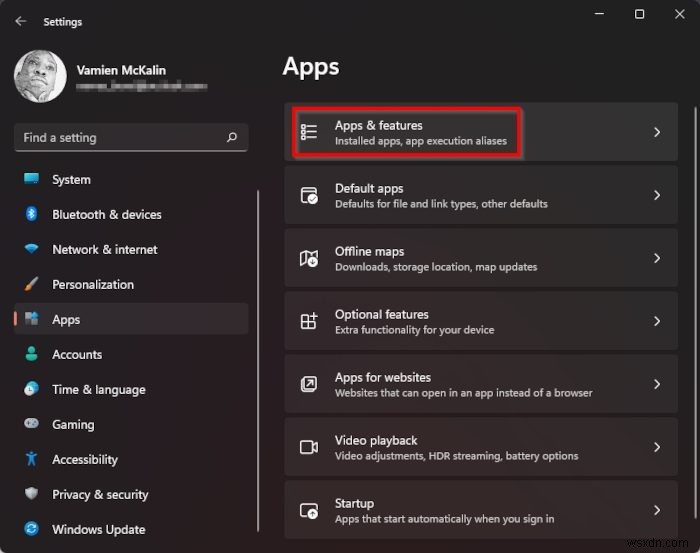Screen dimensions: 700x553
Task: Open Optional features title
Action: 382,314
